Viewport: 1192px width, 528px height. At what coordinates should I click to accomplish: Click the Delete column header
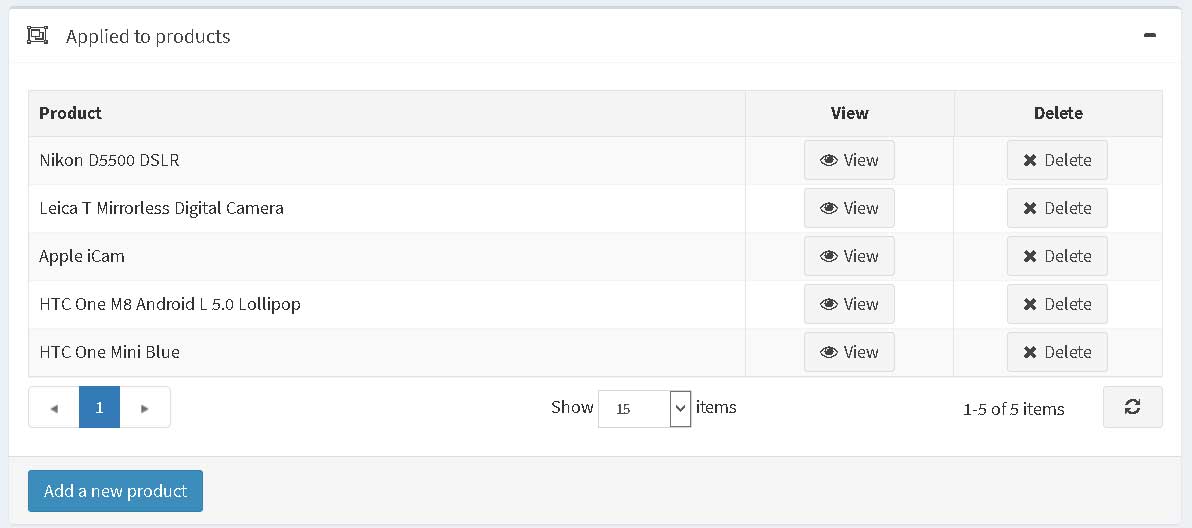1058,113
